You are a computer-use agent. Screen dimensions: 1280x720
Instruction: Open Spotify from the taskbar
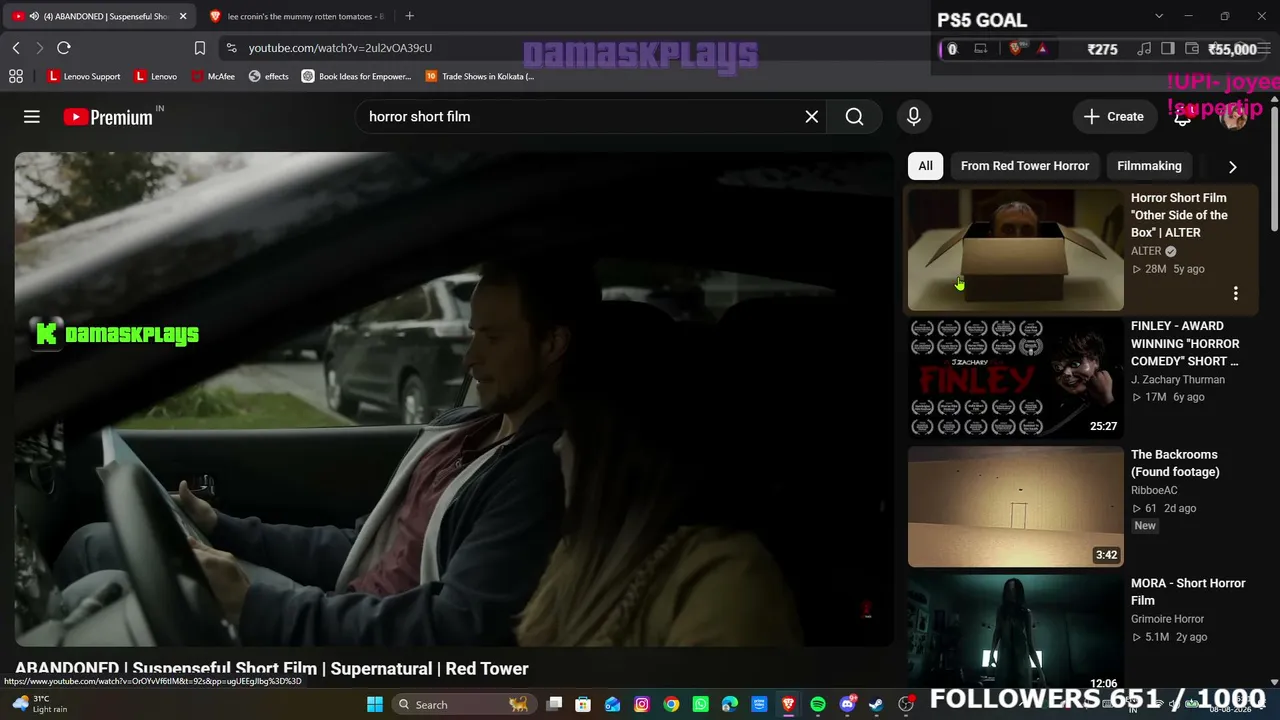(x=818, y=704)
